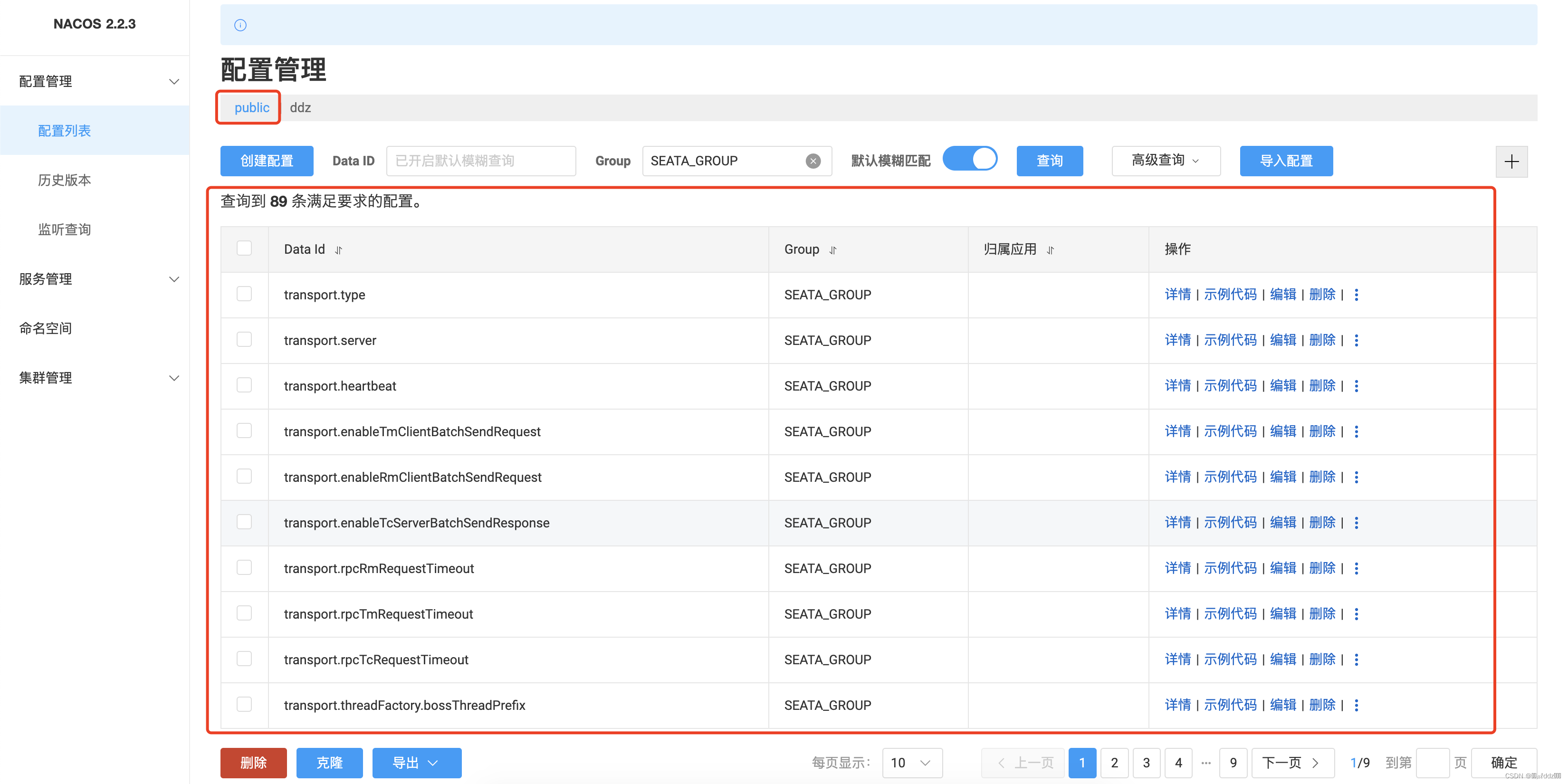Sort by Data Id column
The width and height of the screenshot is (1568, 784).
point(339,250)
